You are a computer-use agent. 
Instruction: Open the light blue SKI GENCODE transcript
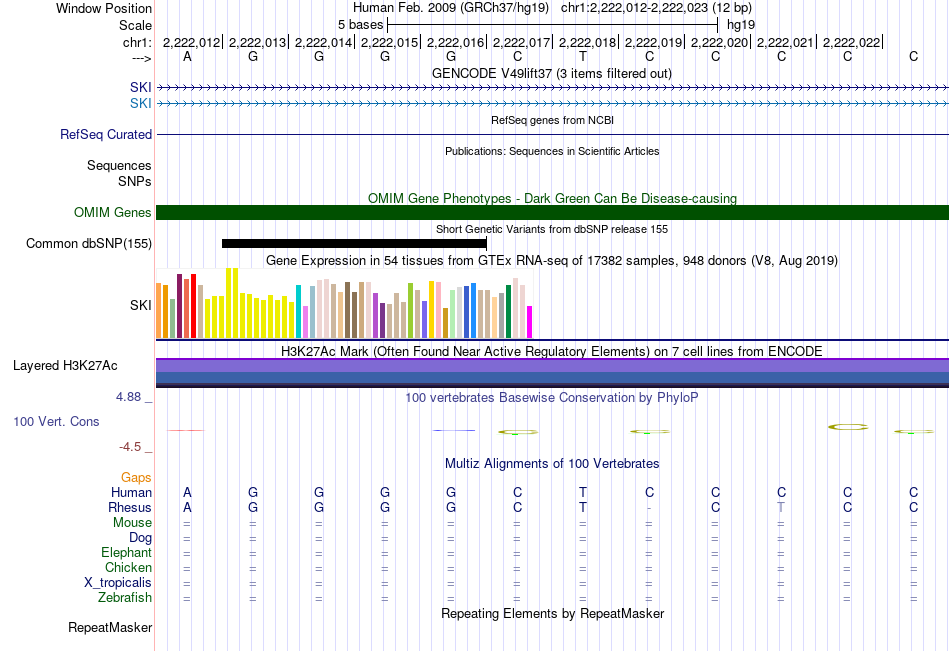(x=553, y=104)
